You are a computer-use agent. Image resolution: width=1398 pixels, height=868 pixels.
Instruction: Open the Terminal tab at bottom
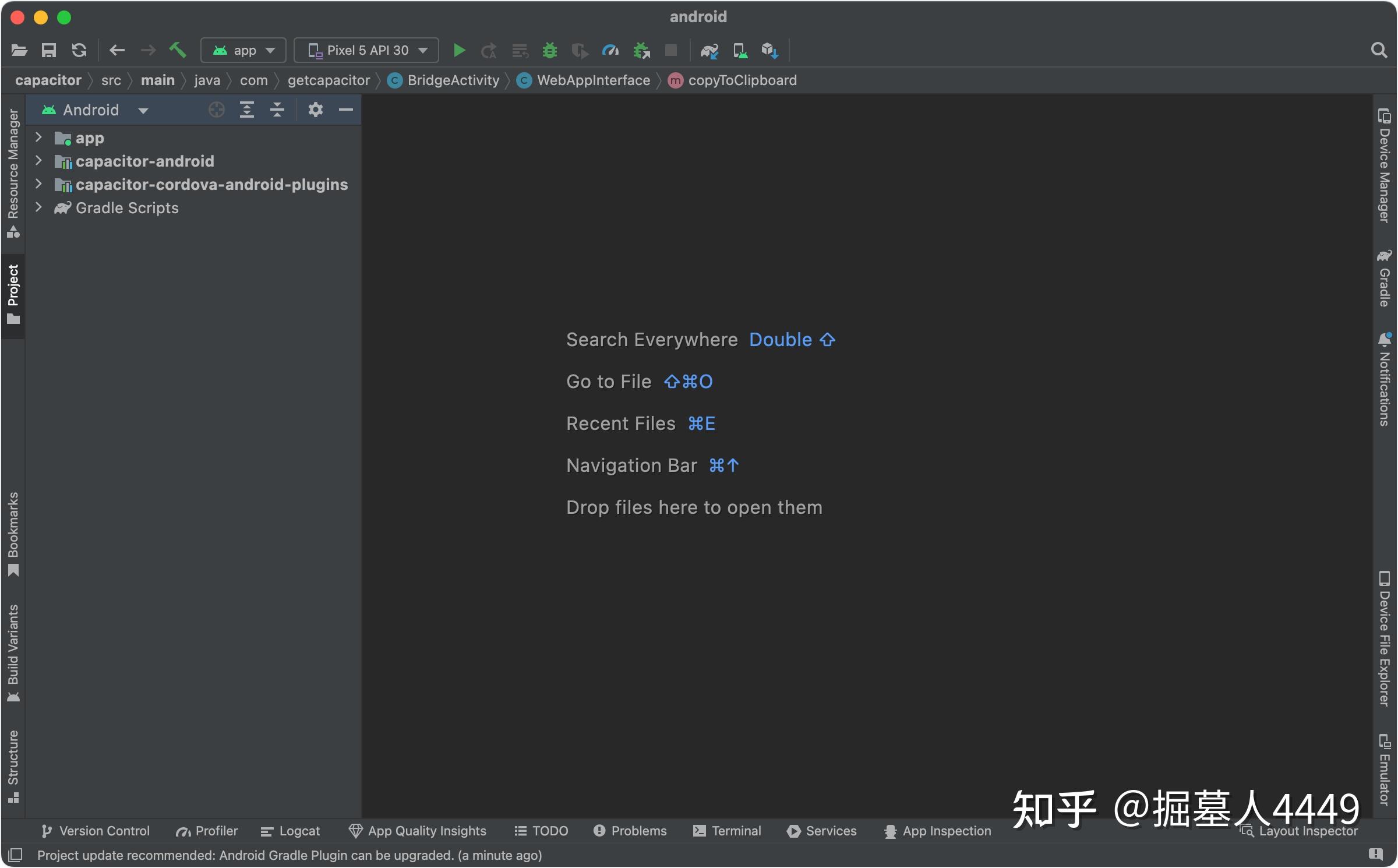pos(727,831)
